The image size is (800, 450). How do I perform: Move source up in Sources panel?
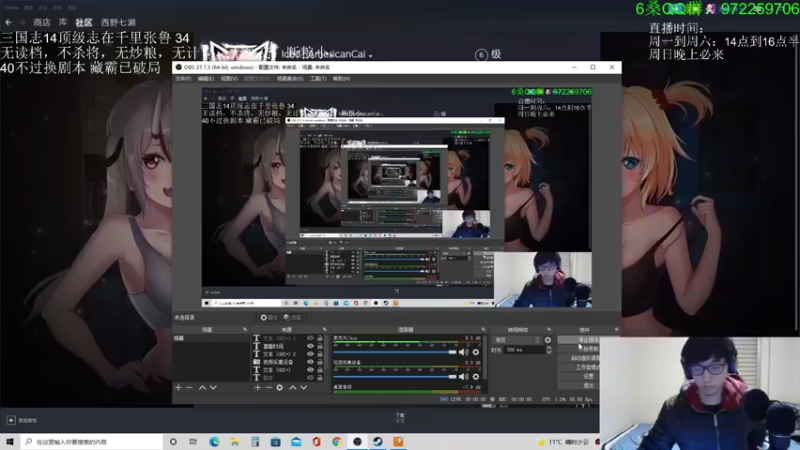point(292,388)
